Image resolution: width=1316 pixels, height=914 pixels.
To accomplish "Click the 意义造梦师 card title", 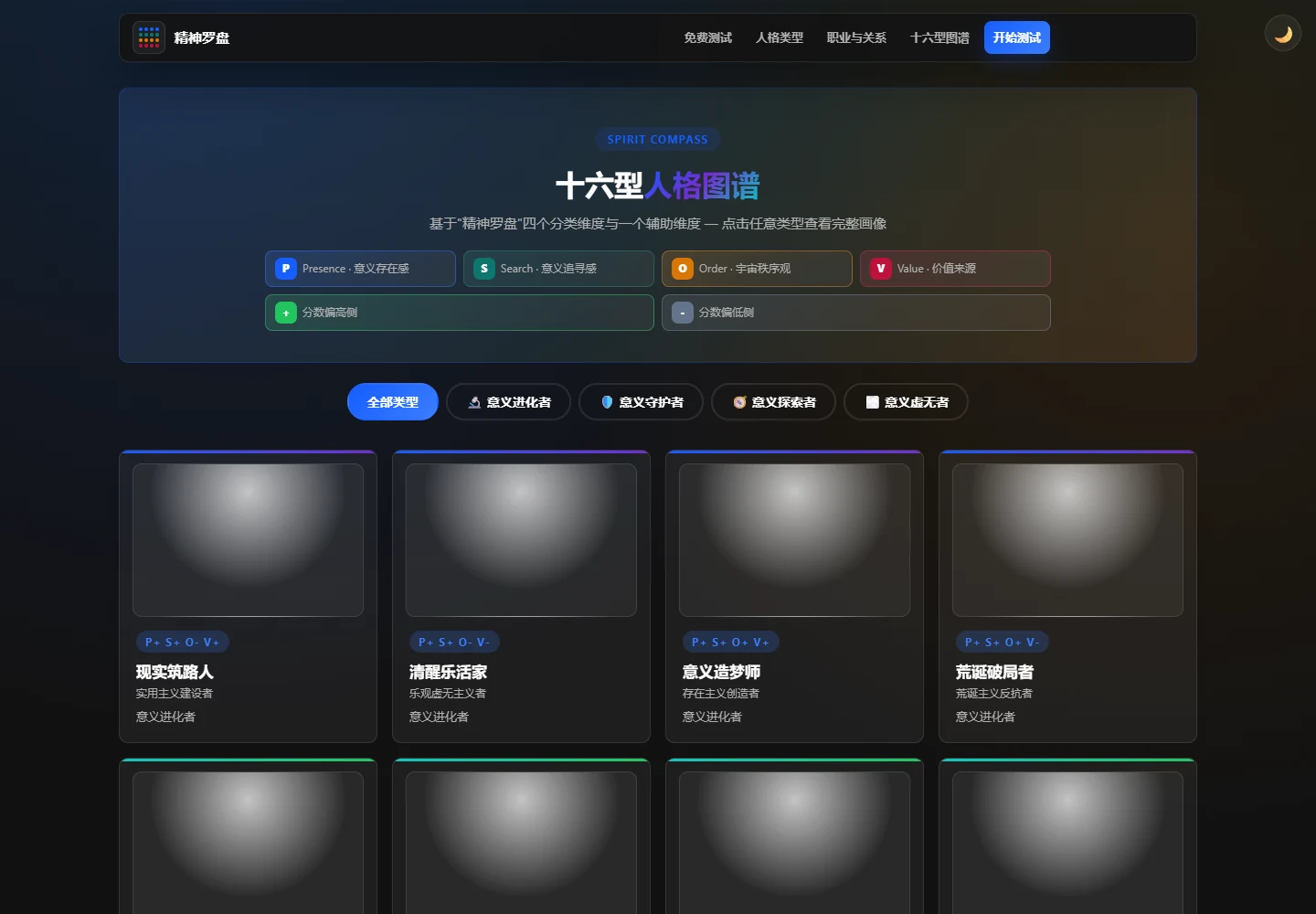I will pyautogui.click(x=721, y=672).
